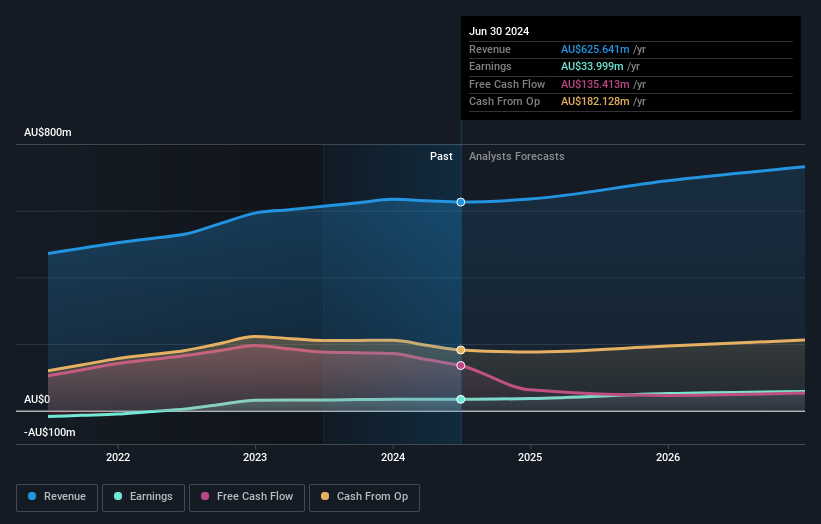Click the pink Free Cash Flow legend dot
The width and height of the screenshot is (821, 524).
205,496
